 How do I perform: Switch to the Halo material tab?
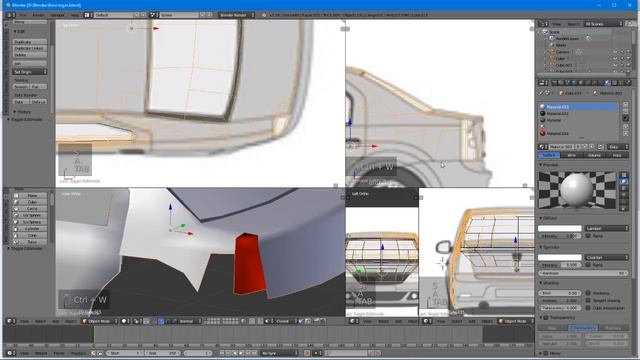pos(617,155)
